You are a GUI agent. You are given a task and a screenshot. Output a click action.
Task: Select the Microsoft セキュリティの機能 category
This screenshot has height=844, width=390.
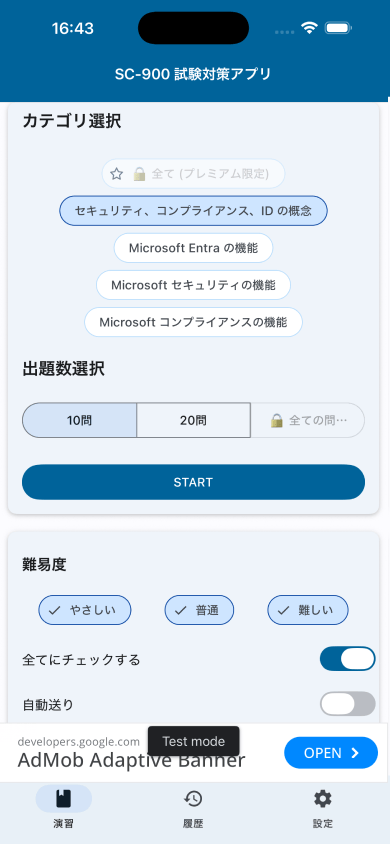click(x=193, y=285)
